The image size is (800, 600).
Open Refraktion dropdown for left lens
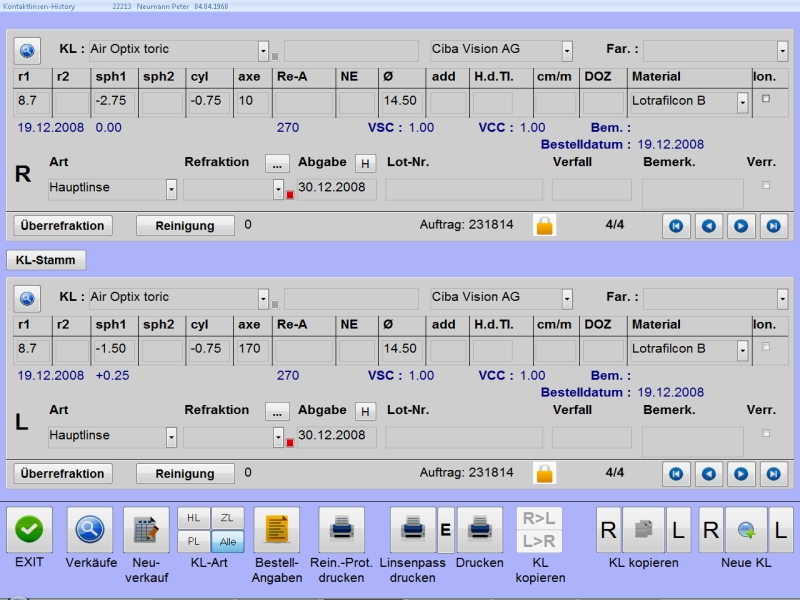[x=278, y=437]
